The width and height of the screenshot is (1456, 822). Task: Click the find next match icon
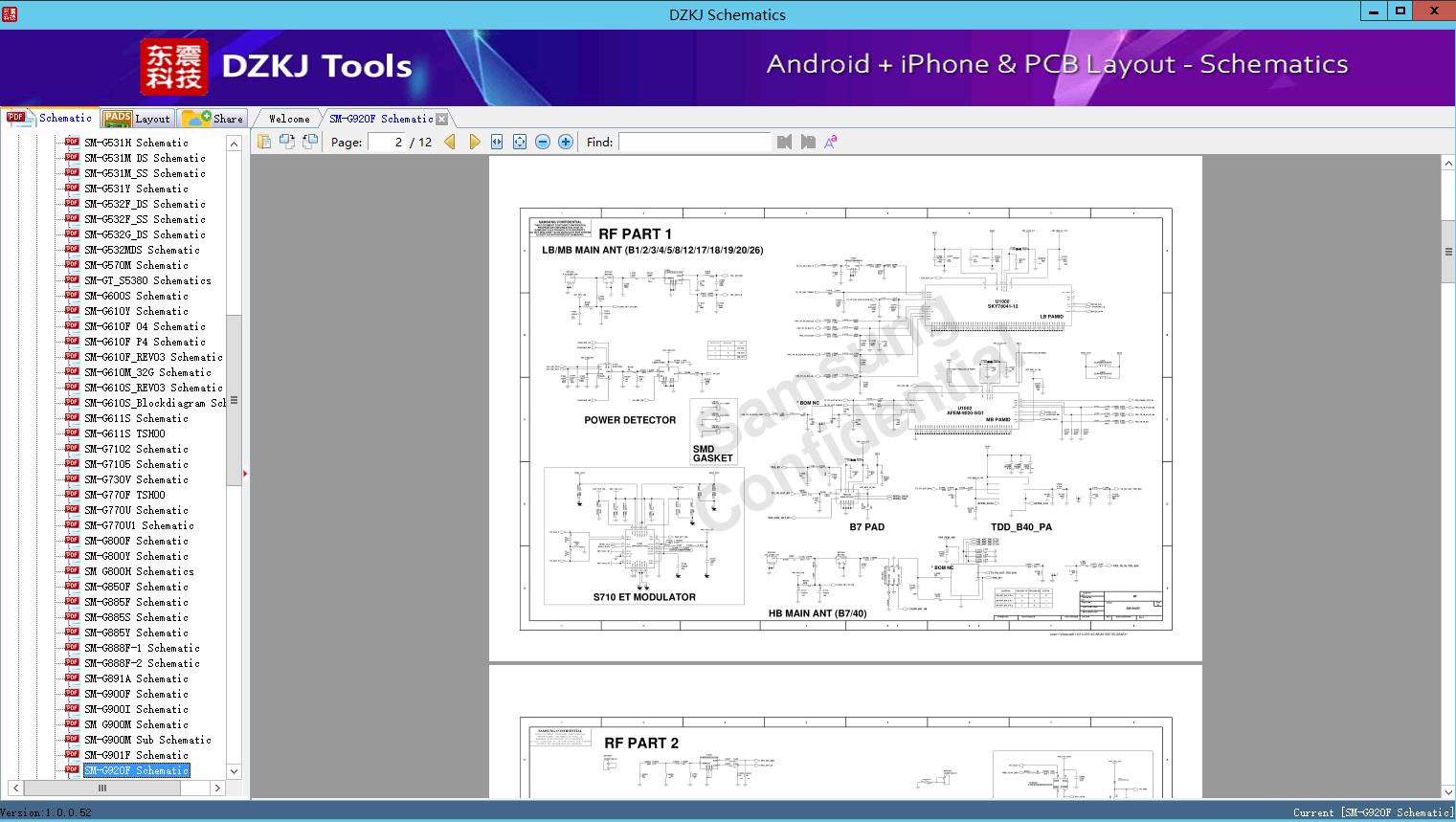[x=808, y=142]
